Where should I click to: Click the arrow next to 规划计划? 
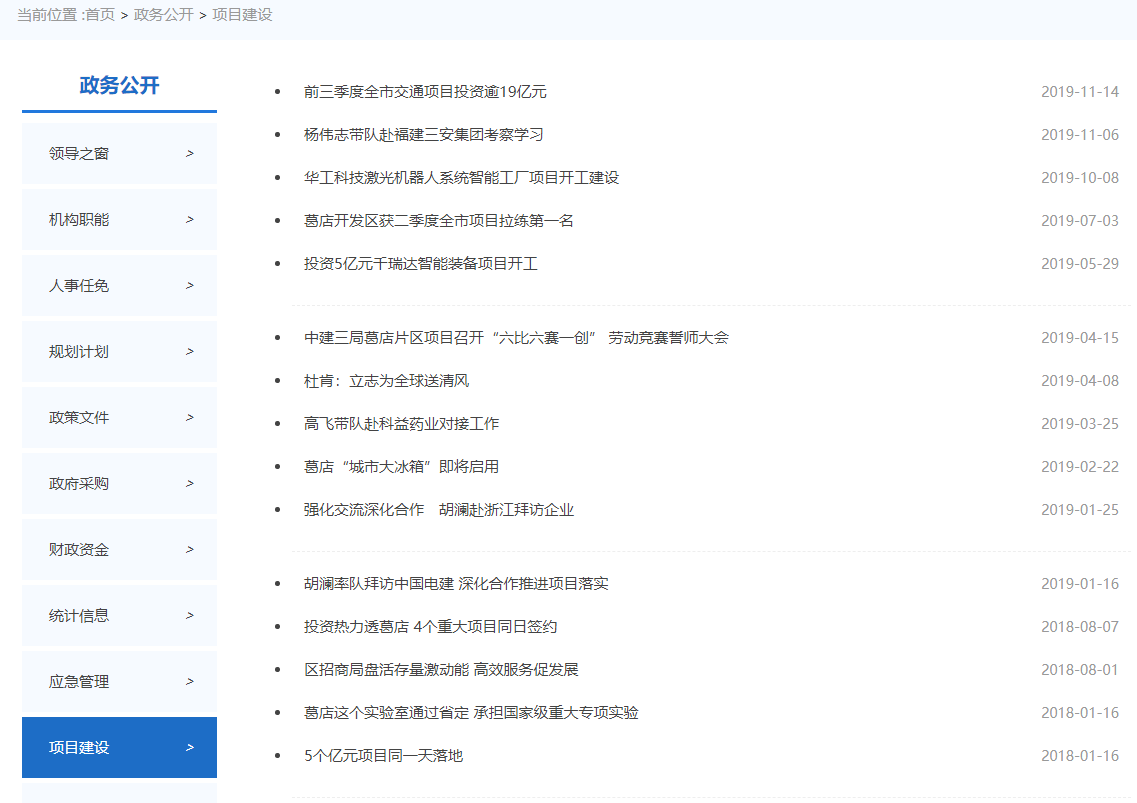(x=190, y=352)
